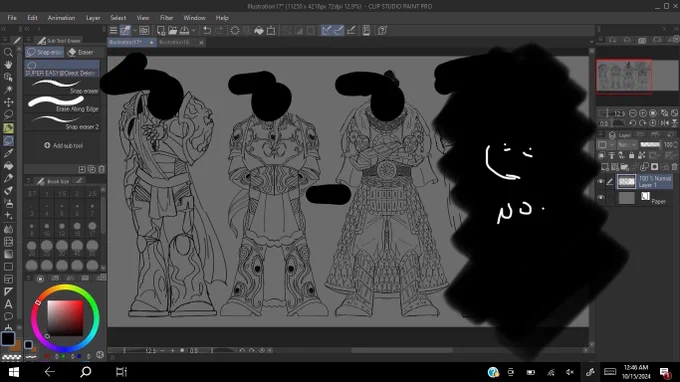Open Save dropdown arrow in command bar
This screenshot has height=382, width=680.
[x=193, y=30]
